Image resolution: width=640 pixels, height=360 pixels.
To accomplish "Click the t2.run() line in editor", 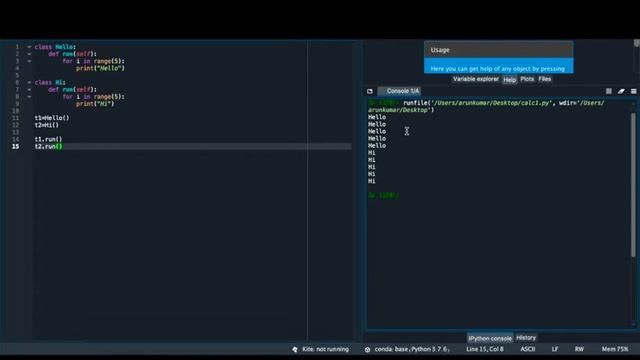I will (48, 147).
